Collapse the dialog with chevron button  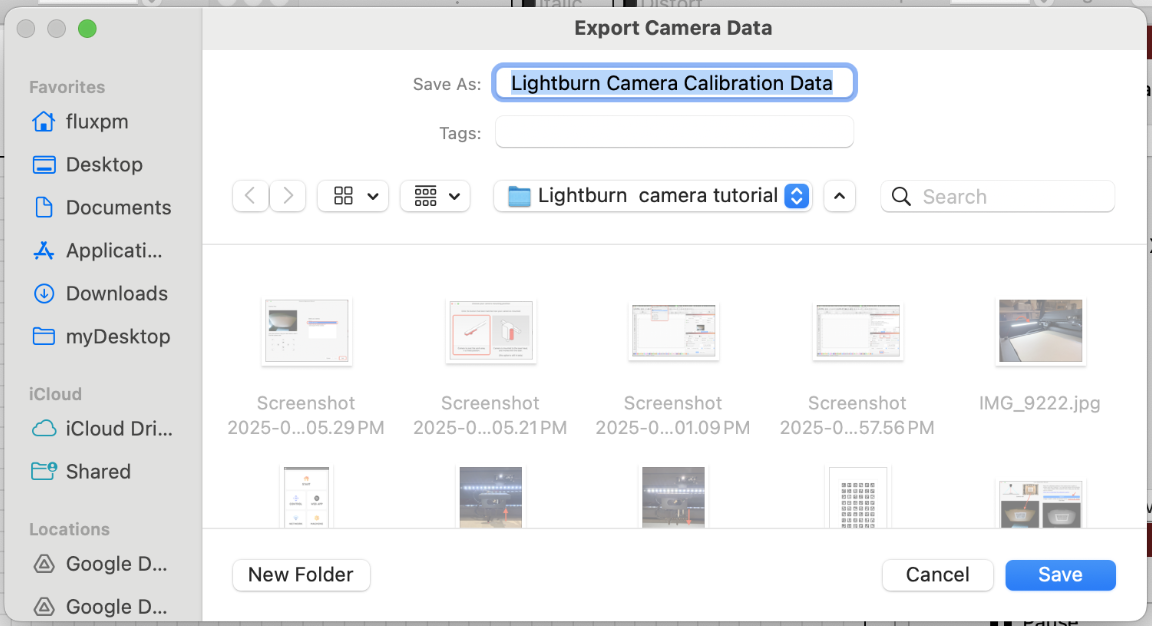(x=840, y=196)
